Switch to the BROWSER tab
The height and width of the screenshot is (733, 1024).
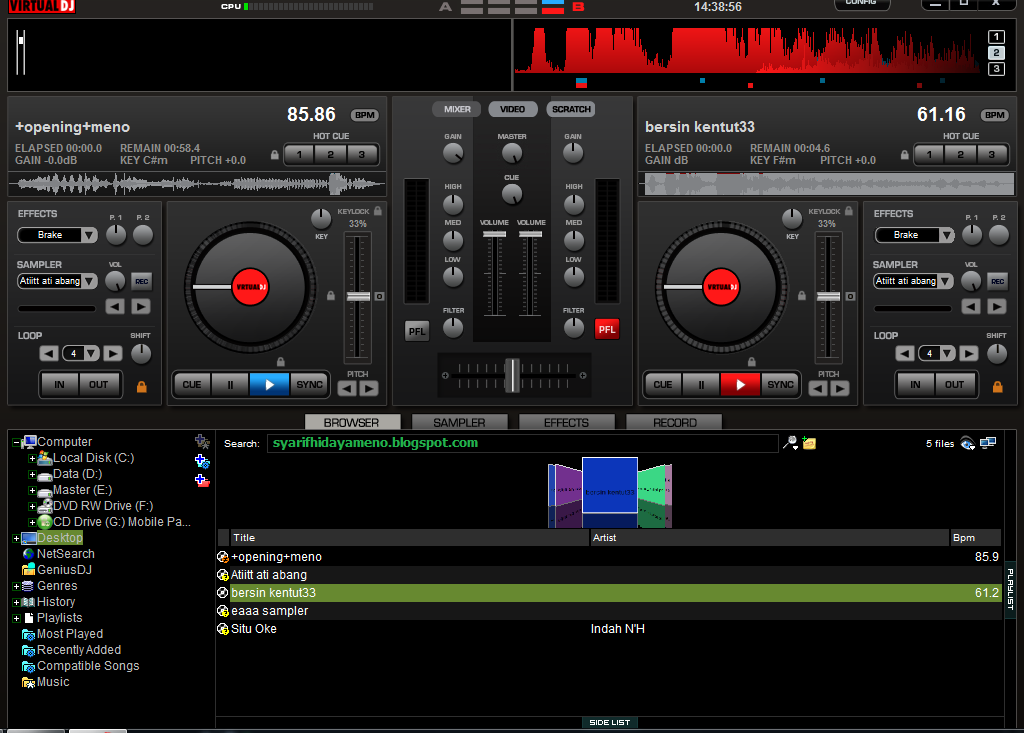coord(351,423)
